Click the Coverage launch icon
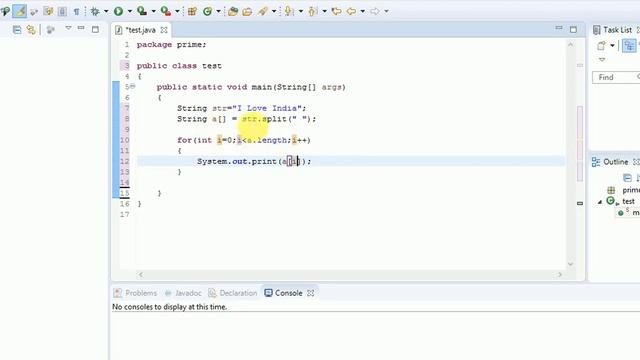The width and height of the screenshot is (640, 360). click(142, 11)
